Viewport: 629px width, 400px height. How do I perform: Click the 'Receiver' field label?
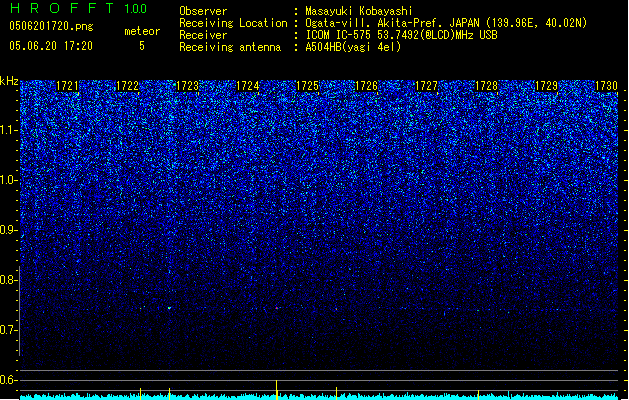pyautogui.click(x=203, y=35)
